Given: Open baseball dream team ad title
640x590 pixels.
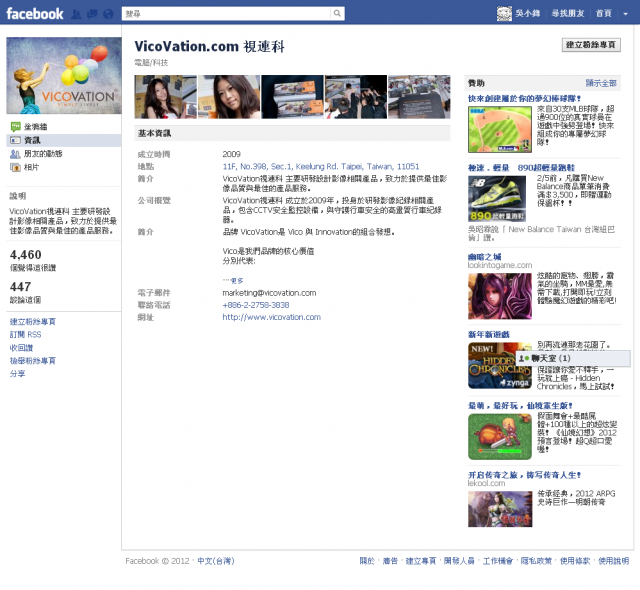Looking at the screenshot, I should pyautogui.click(x=524, y=99).
